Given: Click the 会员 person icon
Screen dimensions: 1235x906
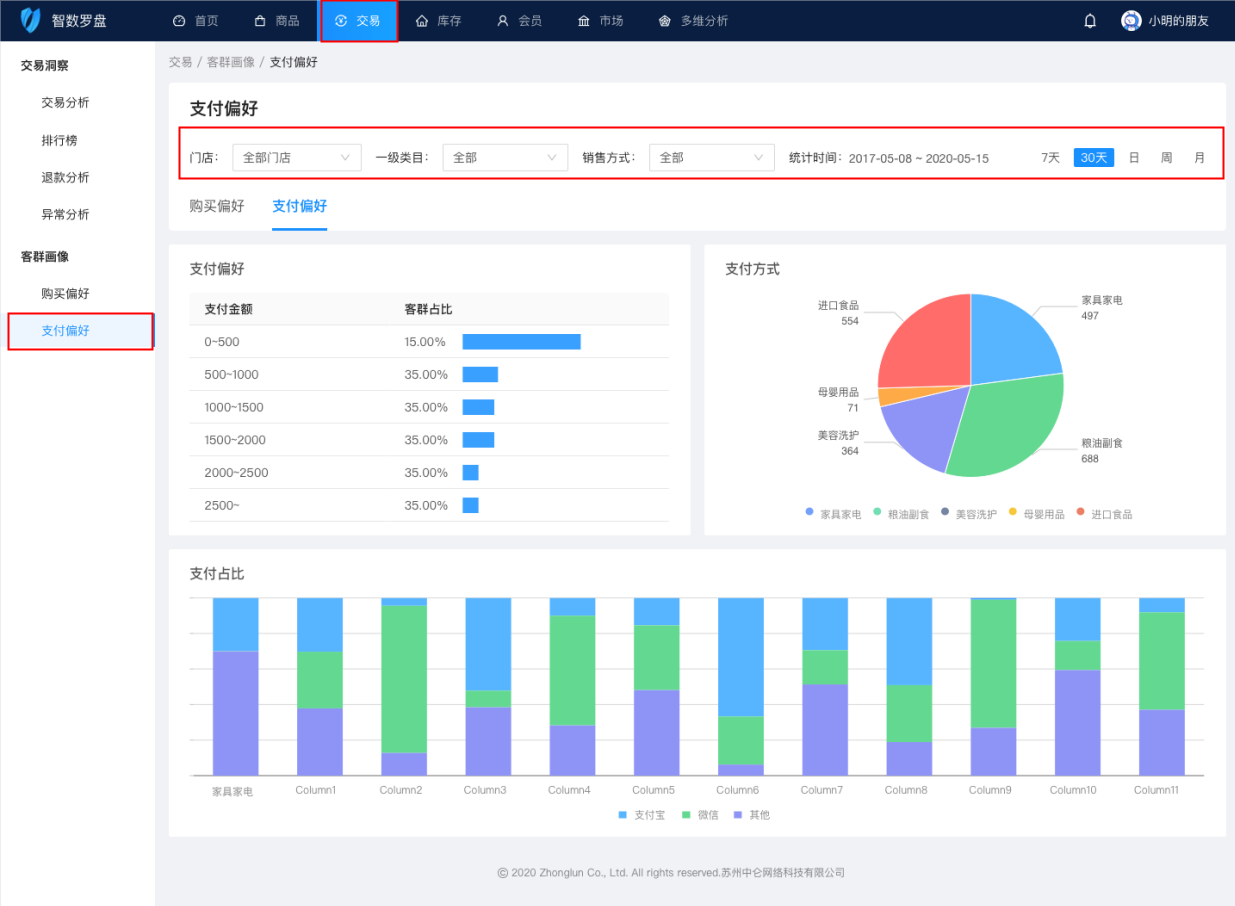Looking at the screenshot, I should point(503,21).
